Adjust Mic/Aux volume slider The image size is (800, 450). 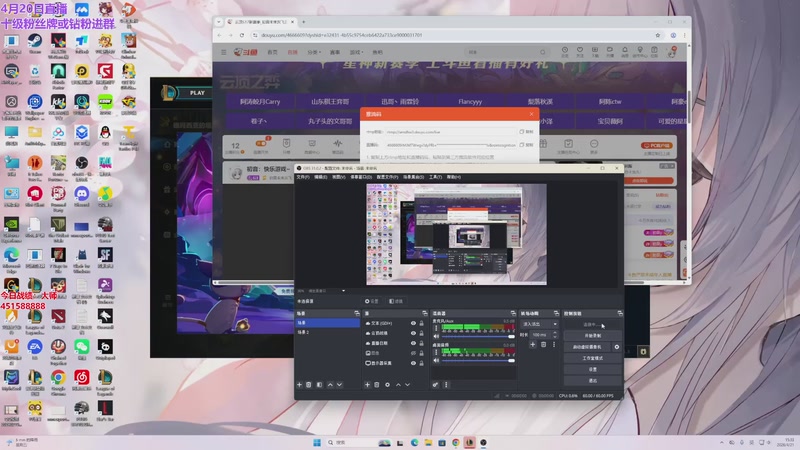coord(478,336)
